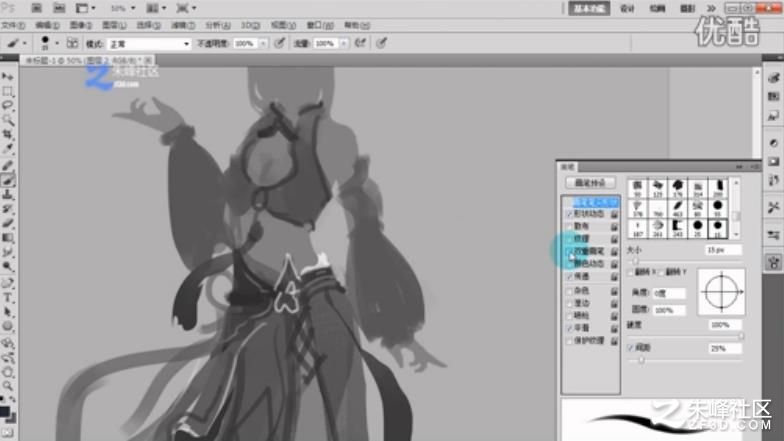Select the Dodge tool
The height and width of the screenshot is (441, 784).
[x=8, y=267]
